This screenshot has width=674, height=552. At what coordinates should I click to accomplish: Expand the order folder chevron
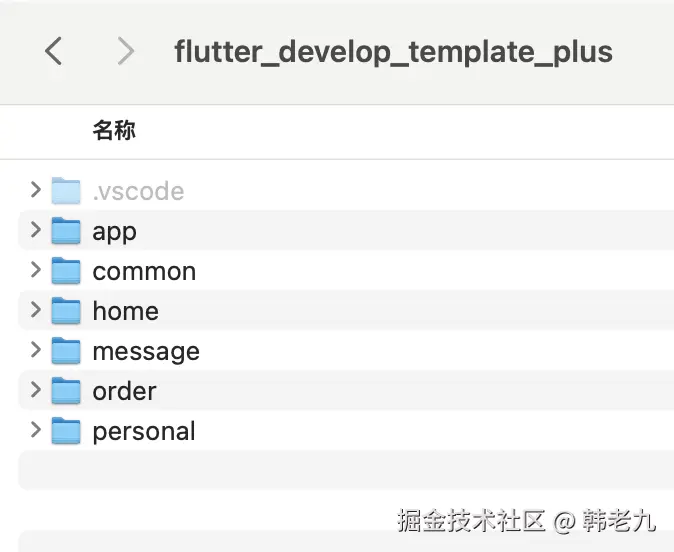click(36, 390)
